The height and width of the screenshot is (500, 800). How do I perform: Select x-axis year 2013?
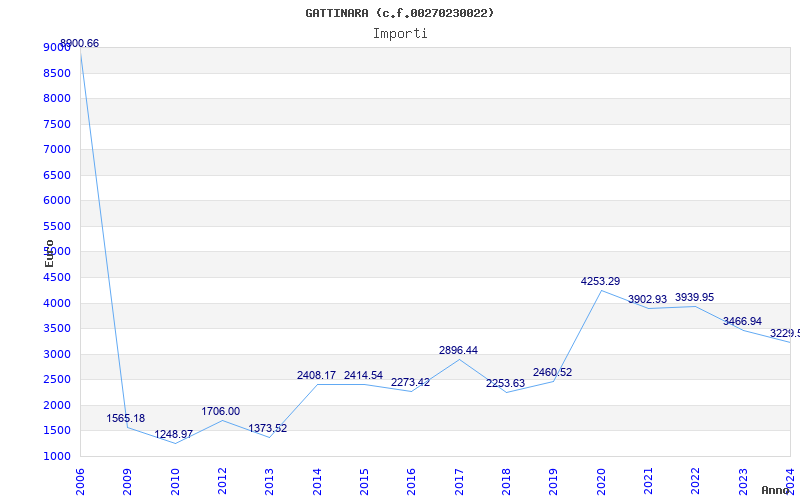point(269,482)
